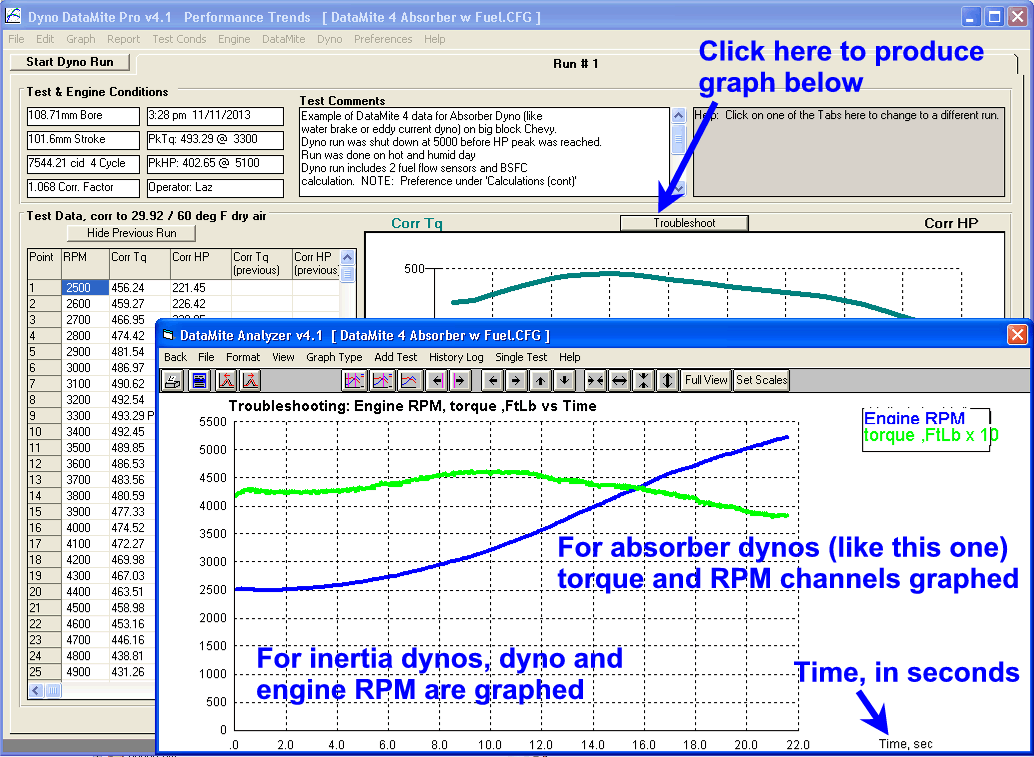
Task: Click the 1.068 Corr. Factor field
Action: [83, 188]
